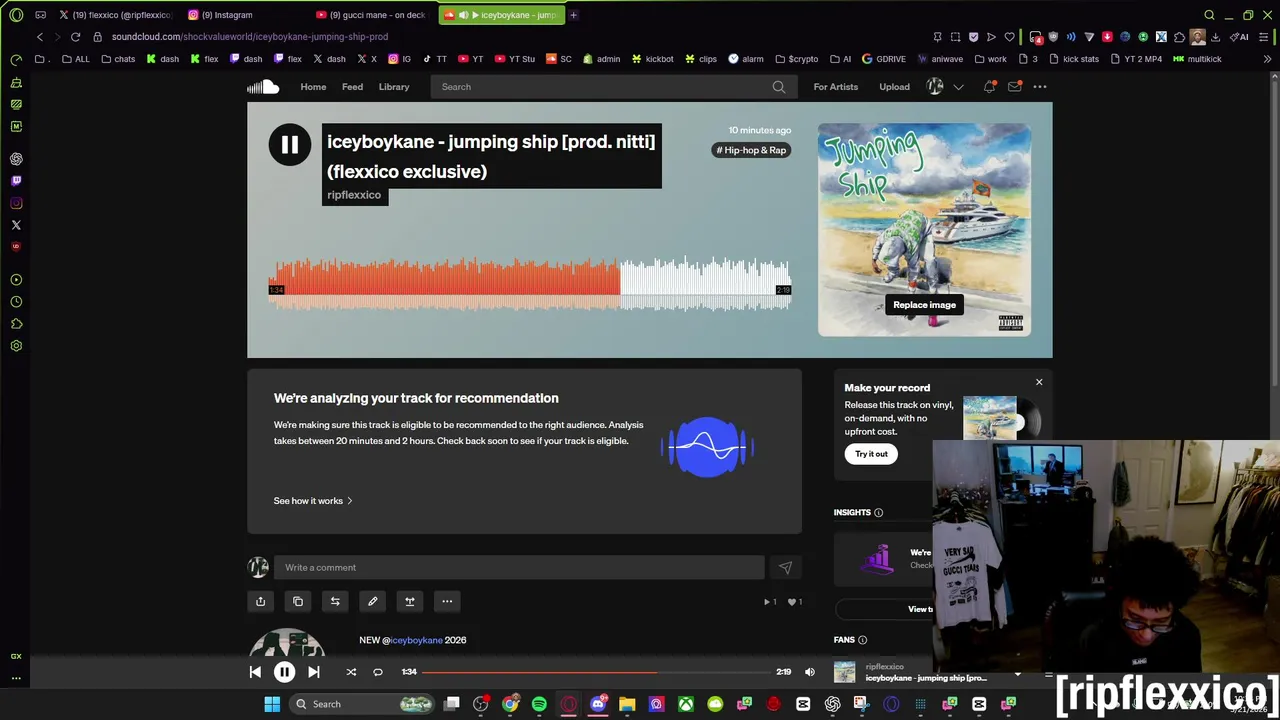This screenshot has width=1280, height=720.
Task: Go to the Feed tab in SoundCloud
Action: click(352, 87)
